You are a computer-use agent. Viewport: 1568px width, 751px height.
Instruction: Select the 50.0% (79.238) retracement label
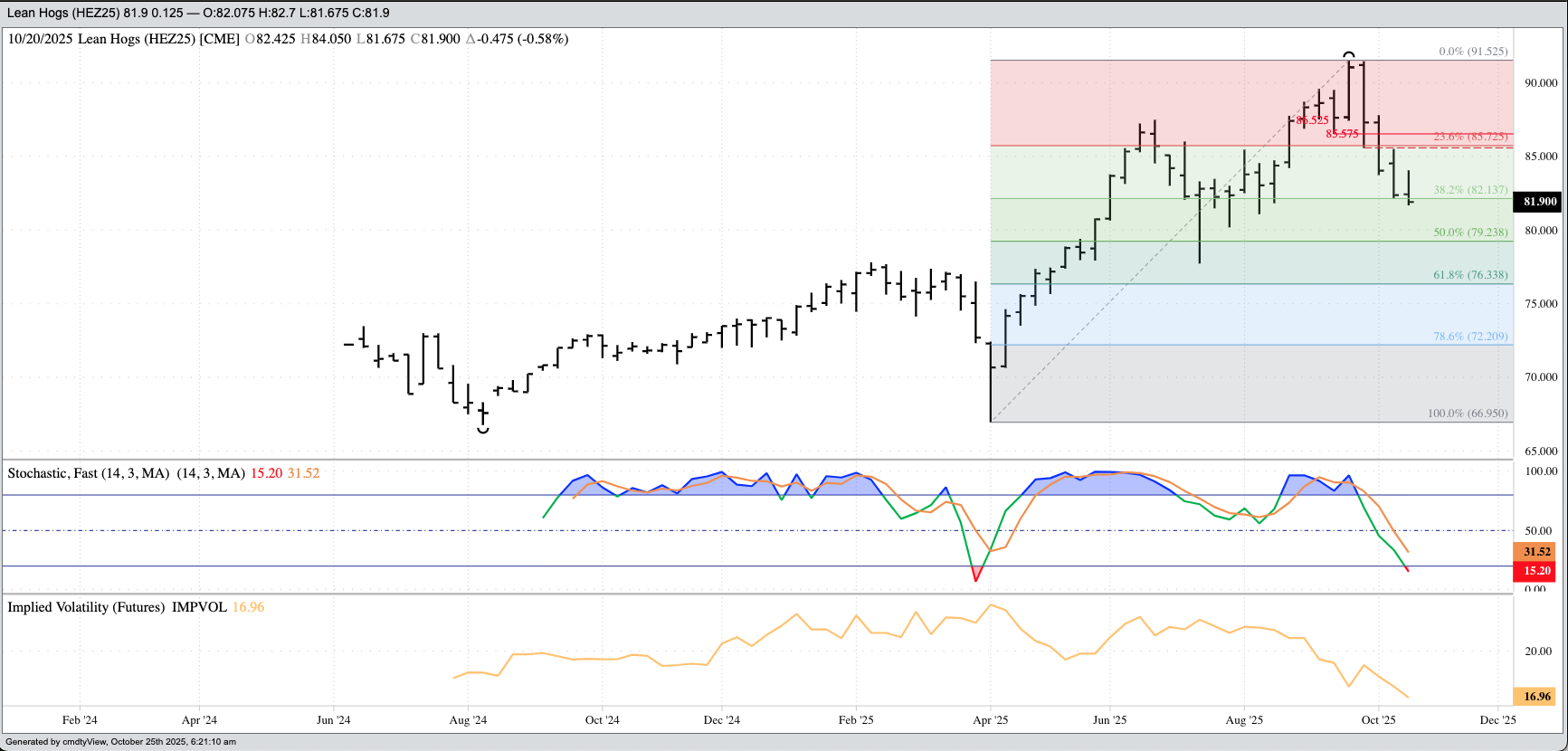(1470, 233)
